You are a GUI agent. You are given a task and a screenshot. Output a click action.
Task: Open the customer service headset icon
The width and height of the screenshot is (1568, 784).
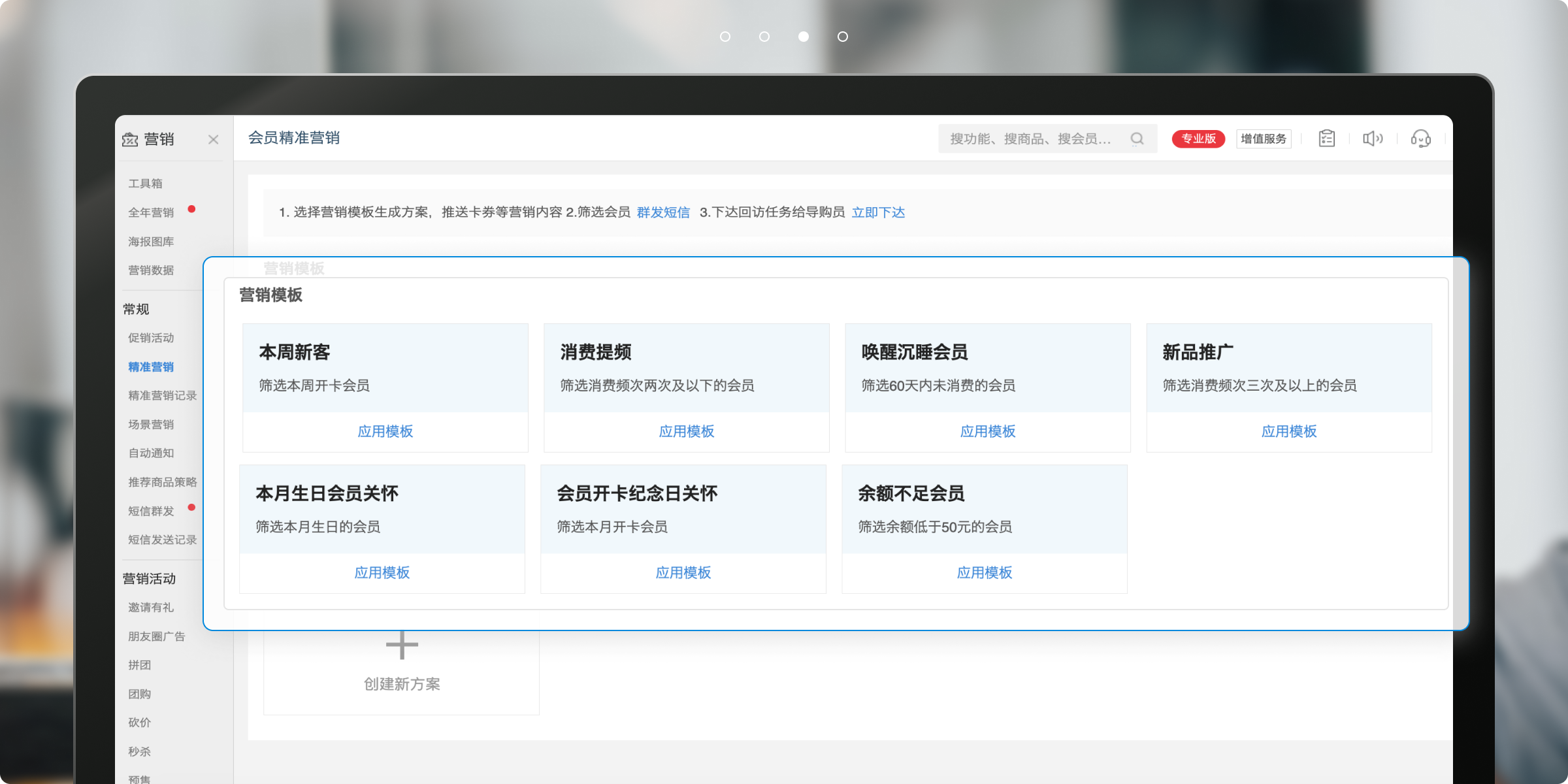tap(1421, 139)
